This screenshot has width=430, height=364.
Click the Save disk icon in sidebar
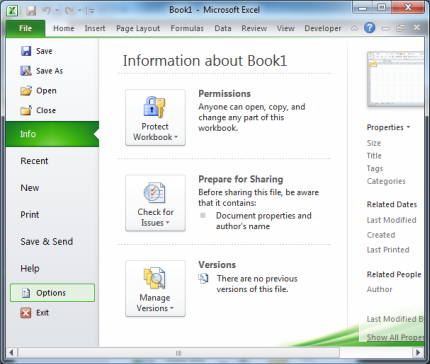point(26,51)
